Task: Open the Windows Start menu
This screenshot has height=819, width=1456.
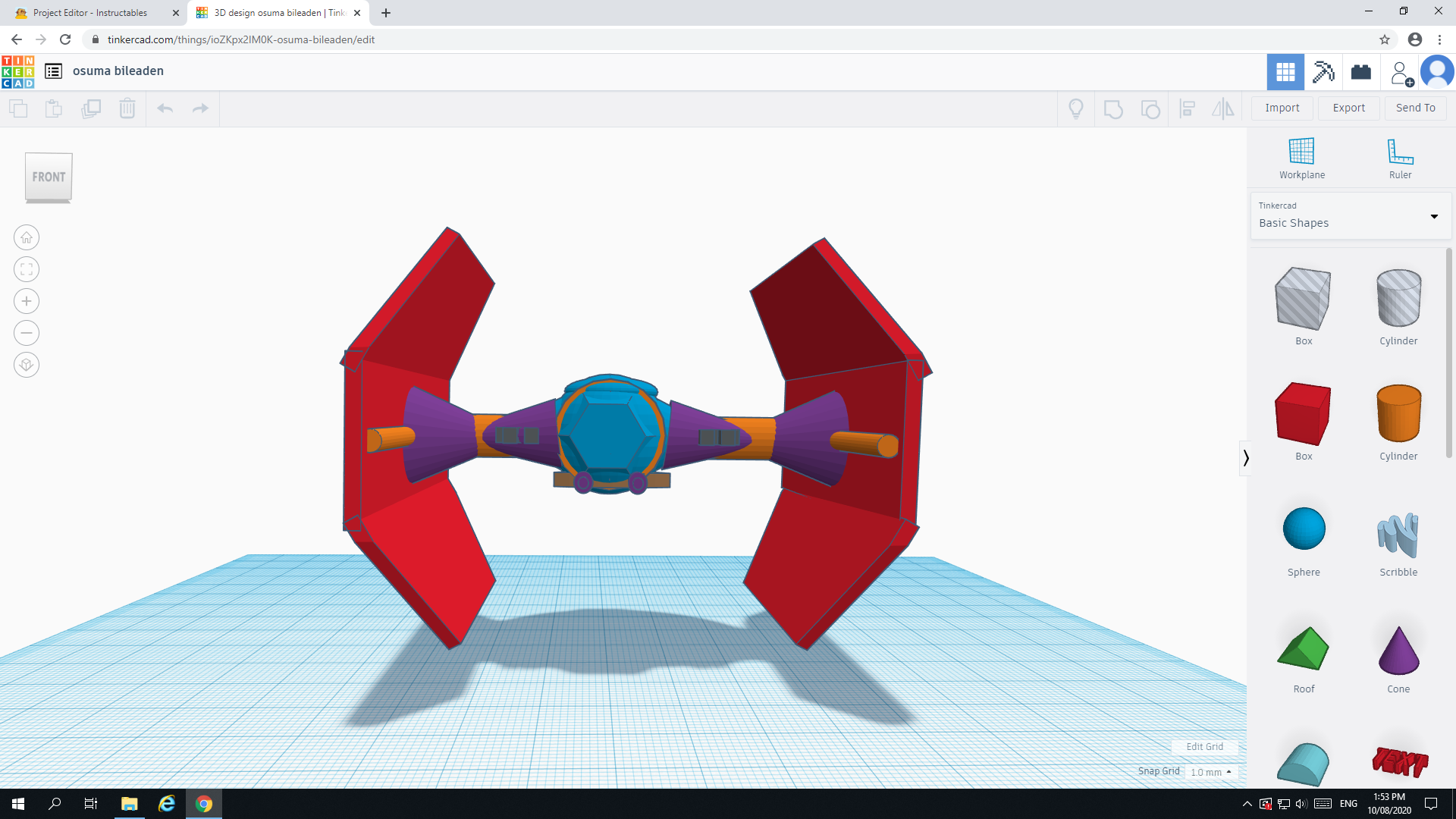Action: (18, 804)
